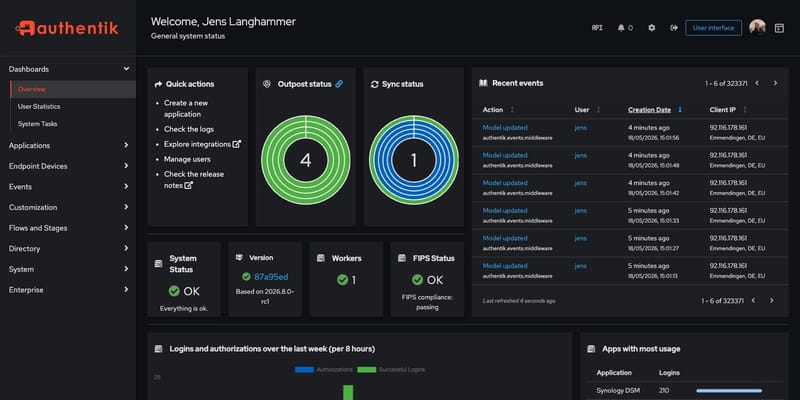800x400 pixels.
Task: Click the Synology DSM application row
Action: (684, 391)
